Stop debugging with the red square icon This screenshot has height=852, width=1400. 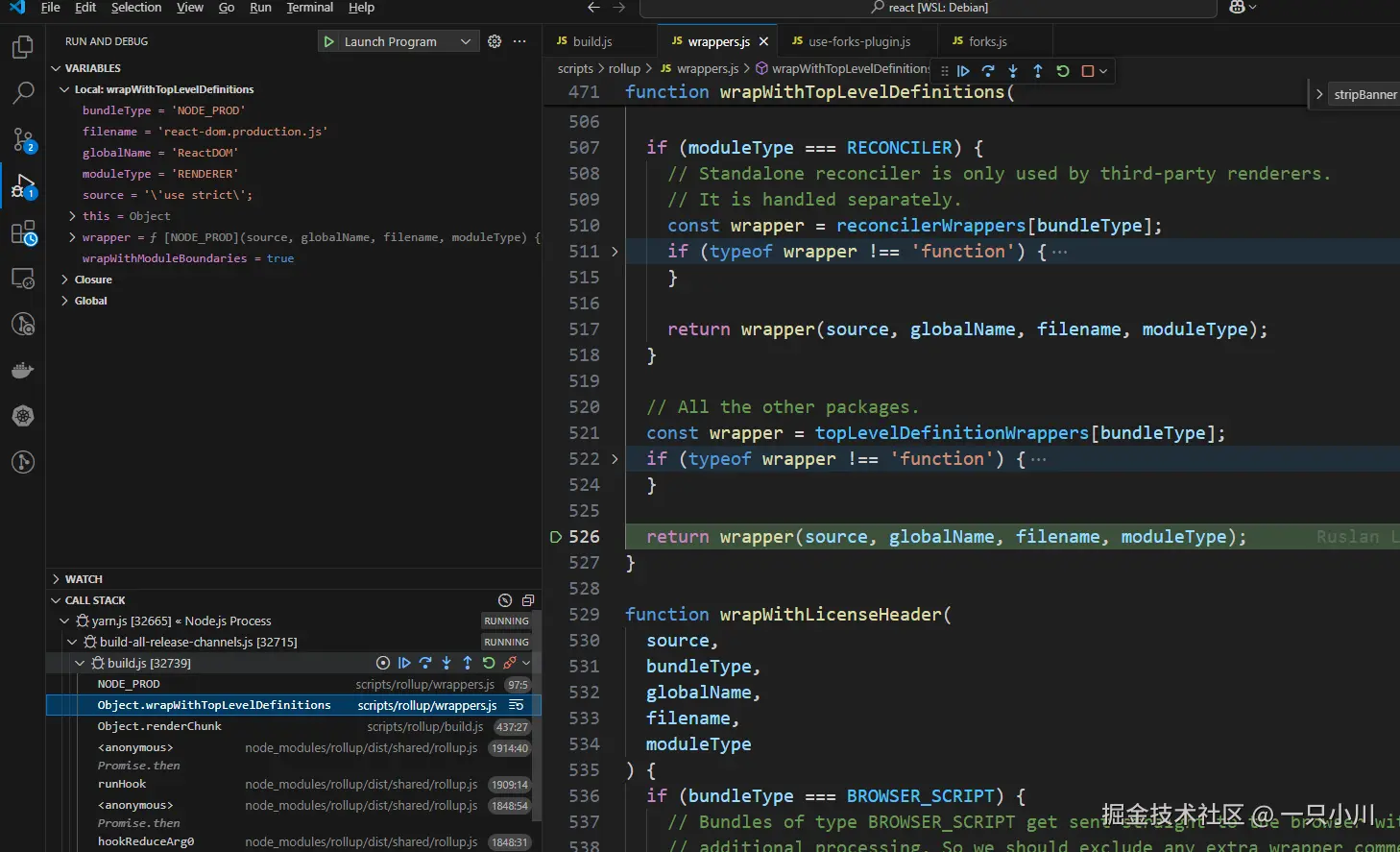coord(1088,71)
